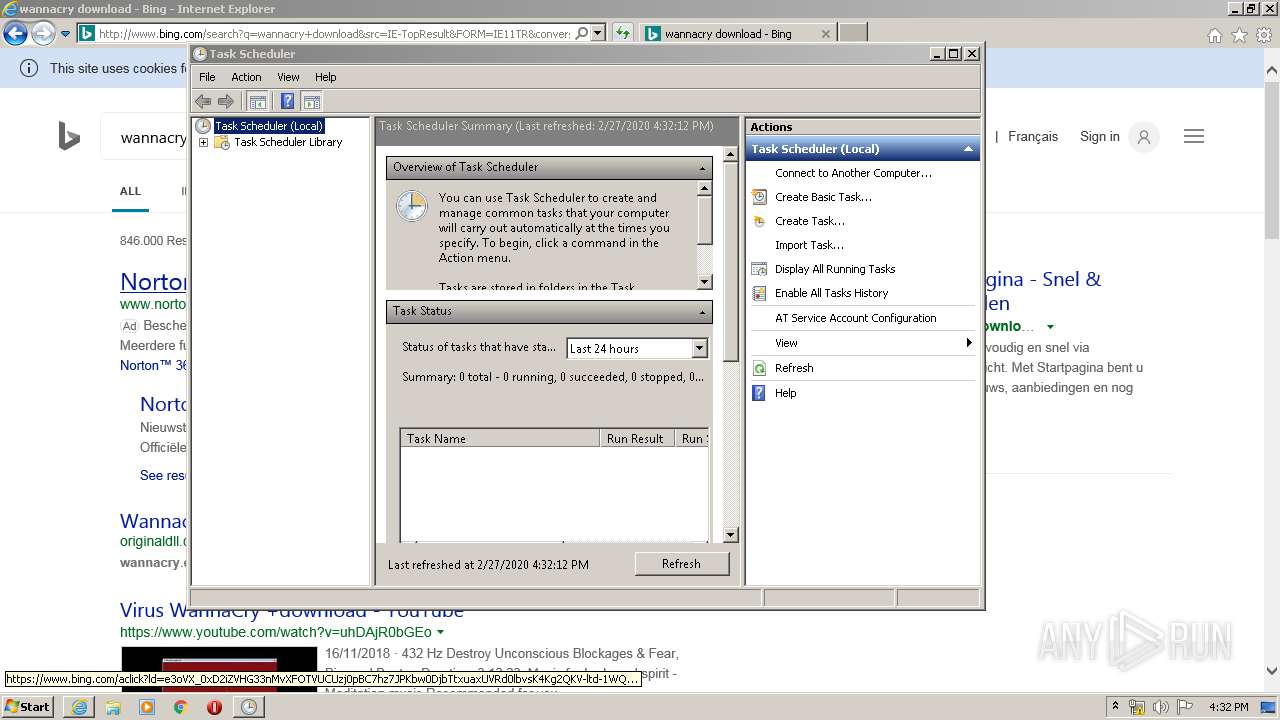
Task: Click the Back arrow in Task Scheduler toolbar
Action: pyautogui.click(x=203, y=101)
